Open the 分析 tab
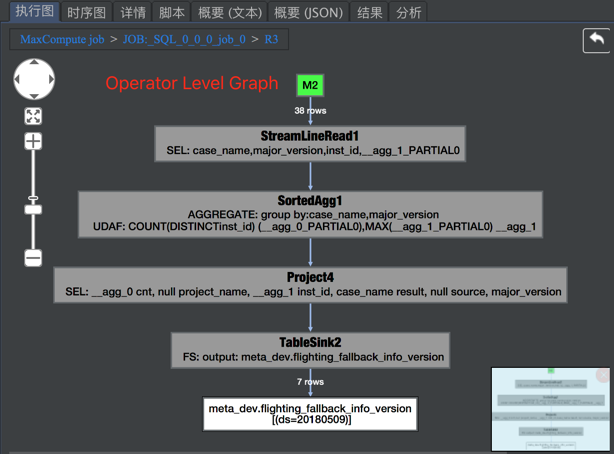614x454 pixels. [x=408, y=13]
